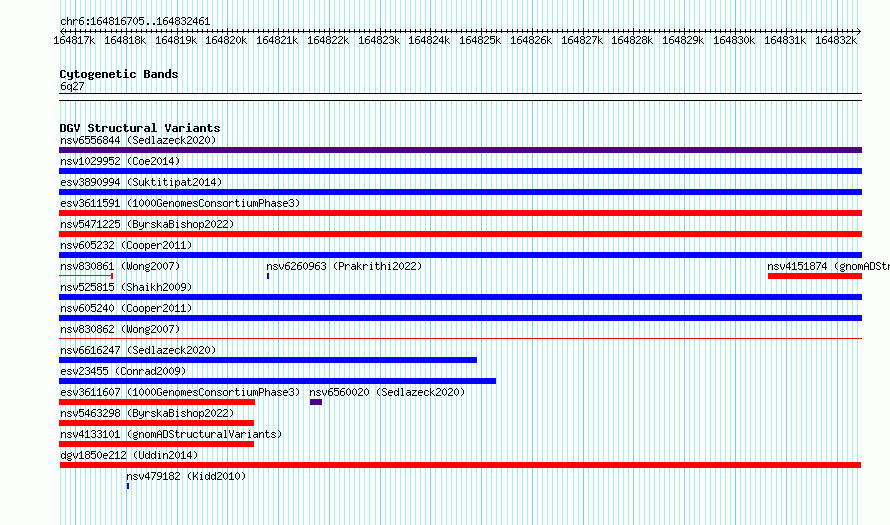Click ruler position 164823k

(x=379, y=40)
